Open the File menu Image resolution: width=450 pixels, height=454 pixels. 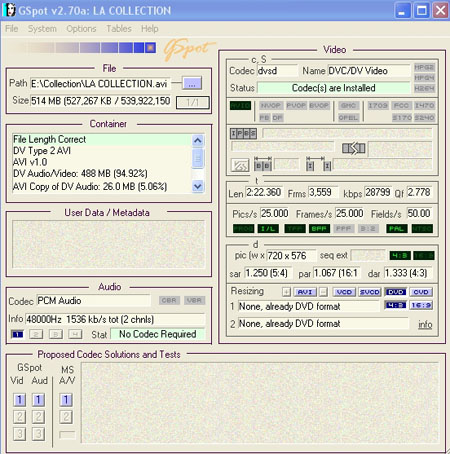[x=12, y=29]
